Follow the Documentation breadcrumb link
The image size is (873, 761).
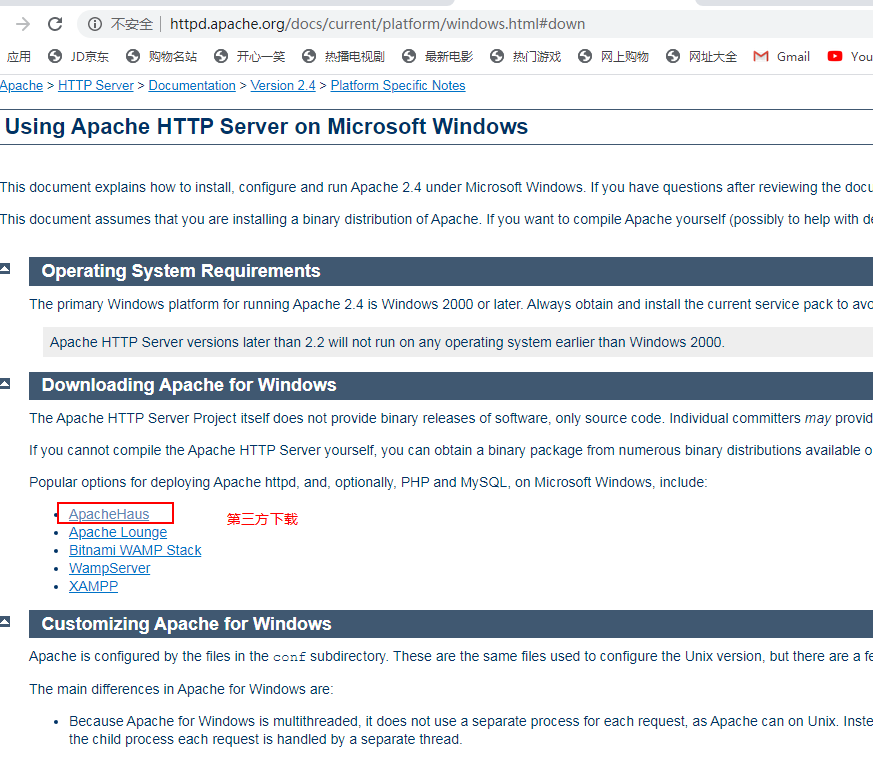point(192,85)
